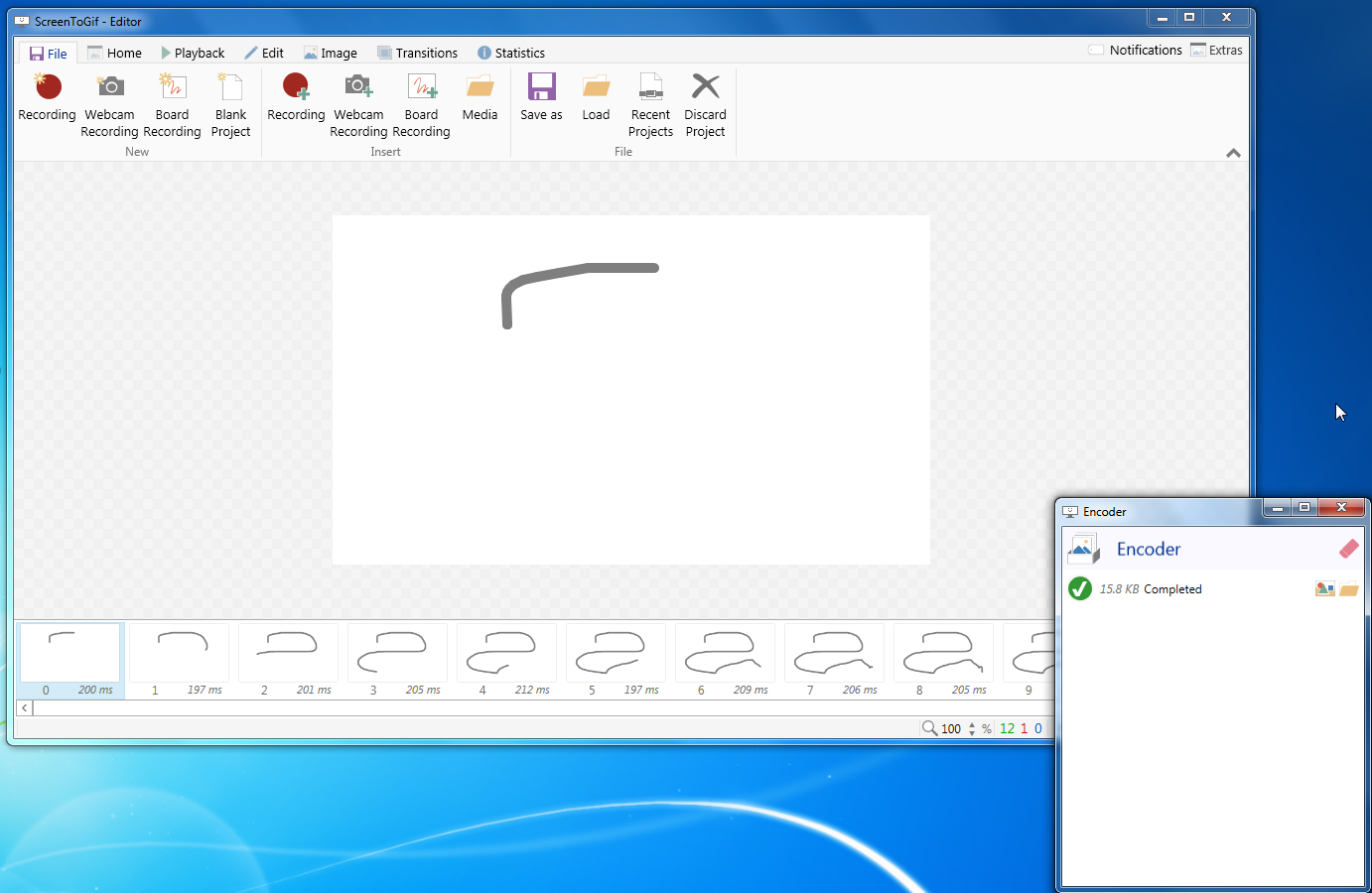Select the partially visible frame 9 thumbnail
The width and height of the screenshot is (1372, 893).
coord(1027,661)
